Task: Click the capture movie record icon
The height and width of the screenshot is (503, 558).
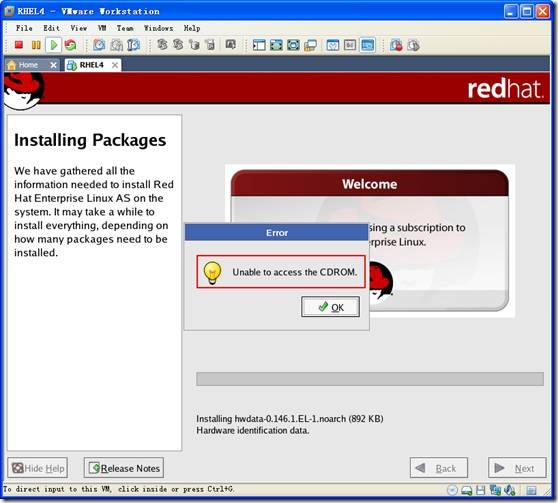Action: pos(396,45)
